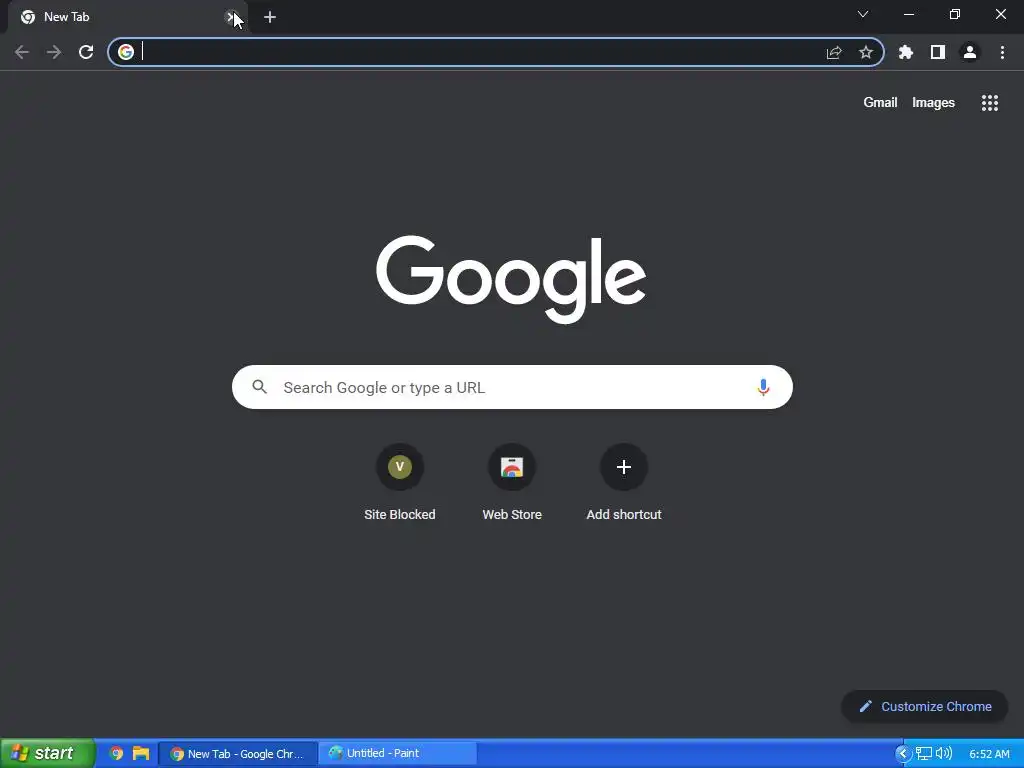Open a new tab with the plus button
The height and width of the screenshot is (768, 1024).
[x=270, y=18]
